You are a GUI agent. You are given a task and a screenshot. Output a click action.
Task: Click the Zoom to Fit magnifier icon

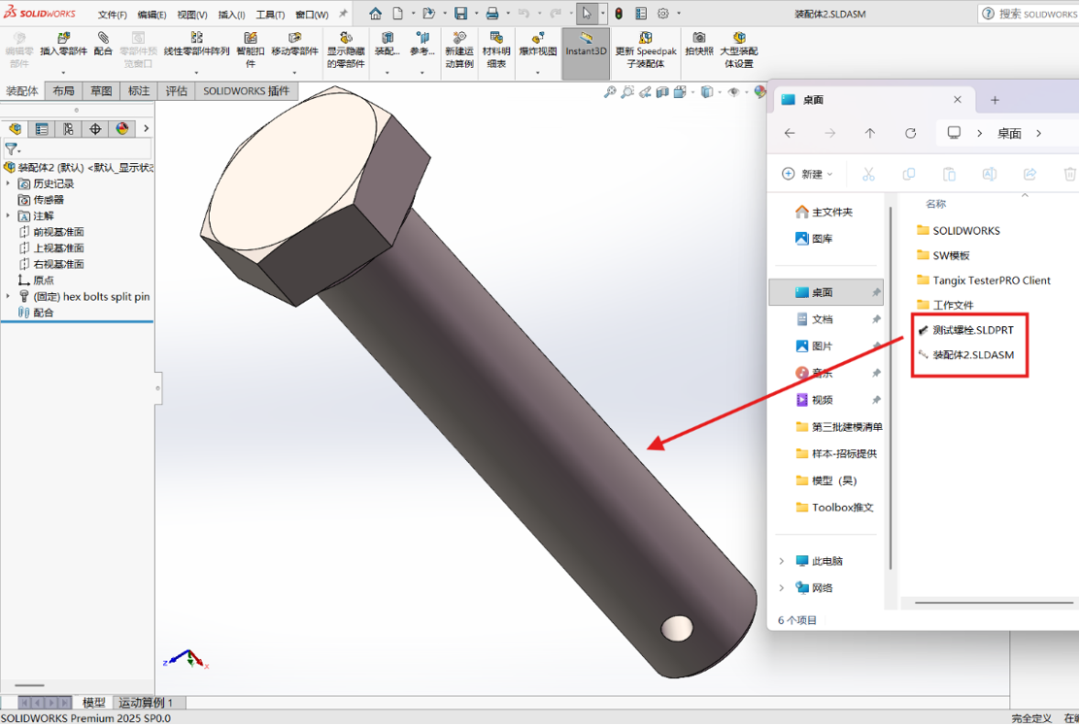[x=610, y=92]
